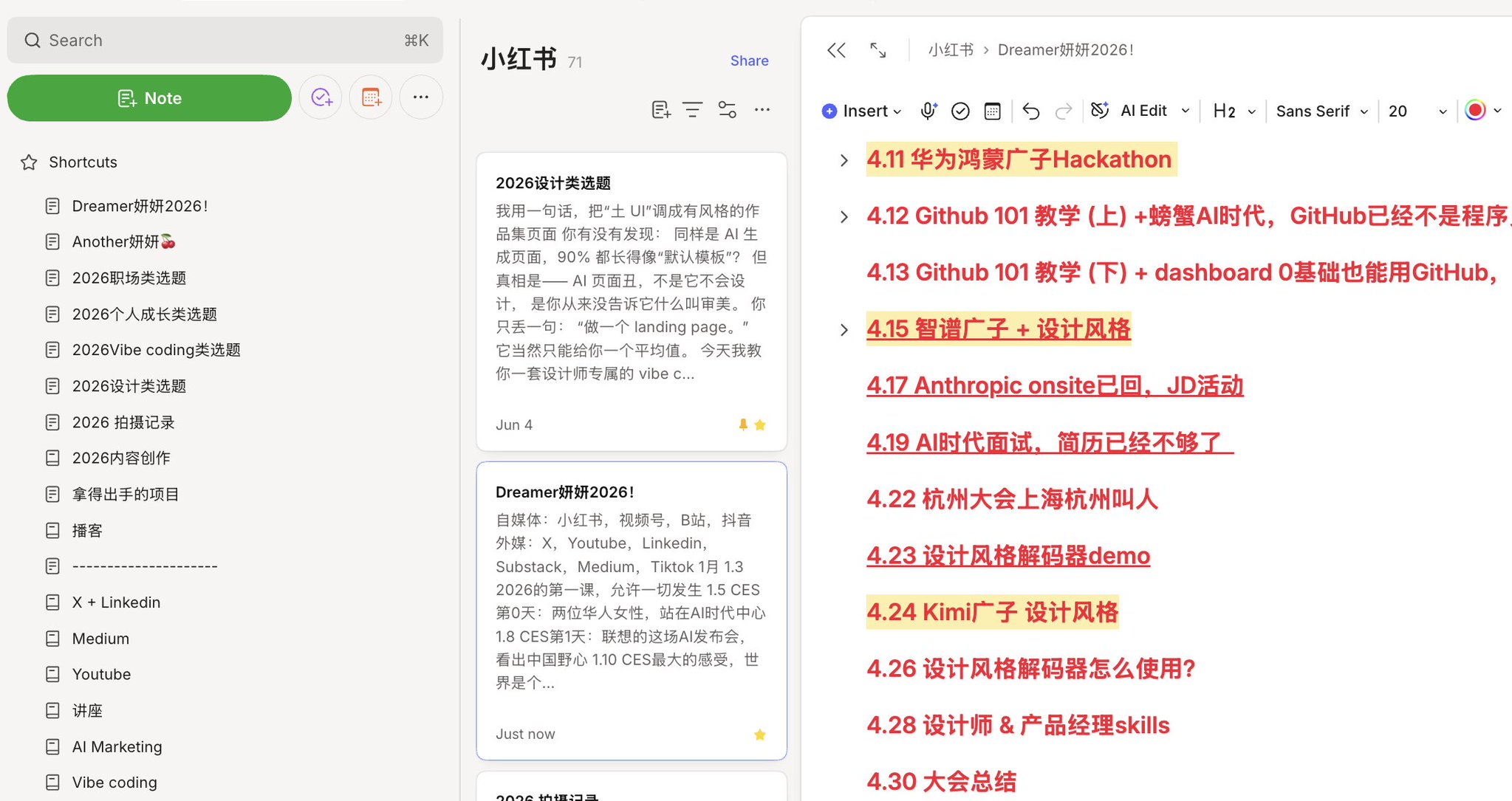
Task: Click the blue plus Insert icon
Action: [x=829, y=111]
